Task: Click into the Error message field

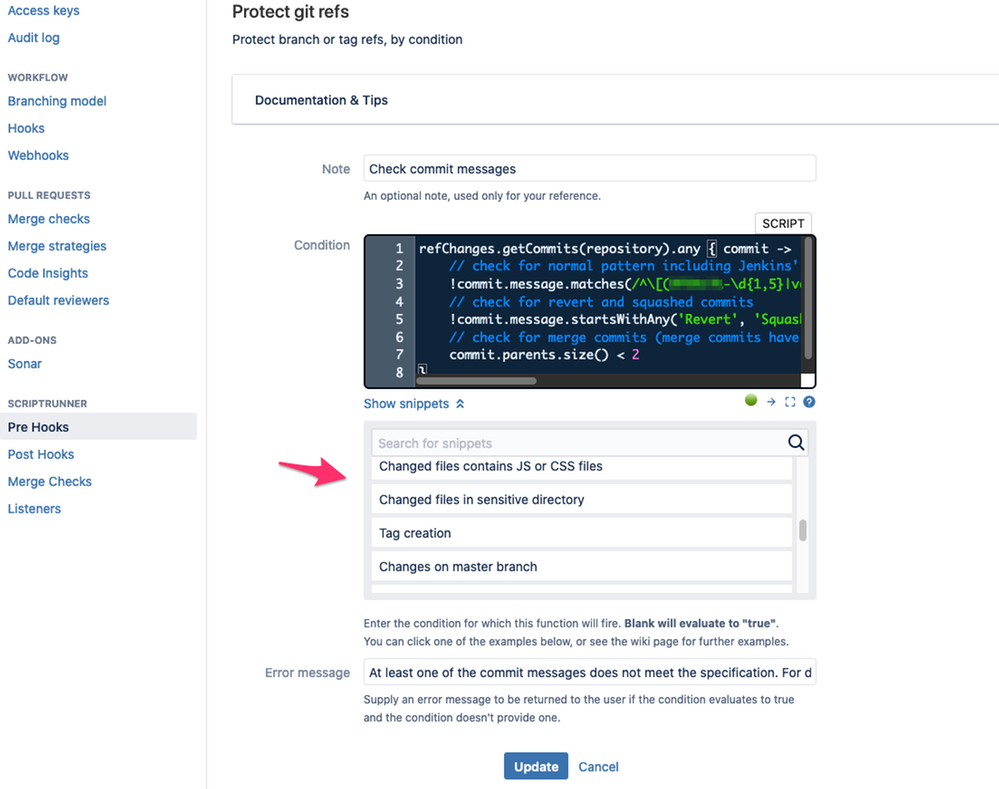Action: tap(589, 672)
